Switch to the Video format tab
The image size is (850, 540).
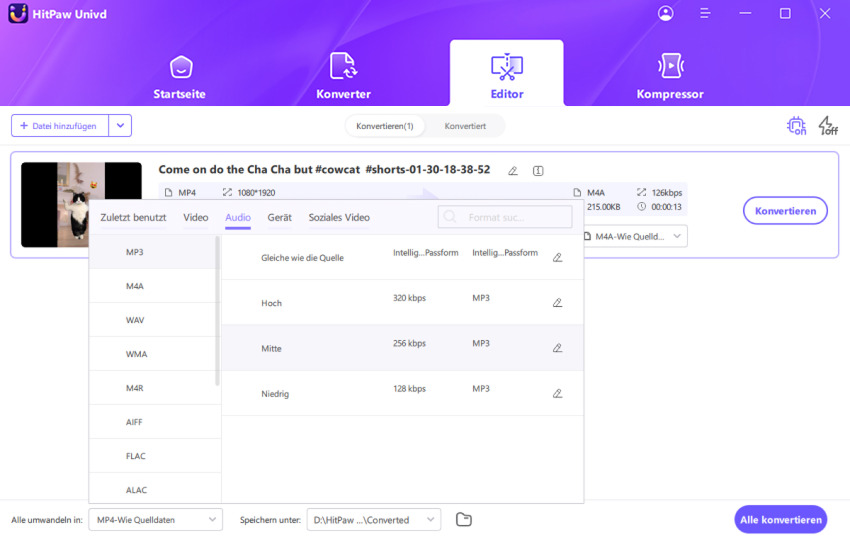pos(196,217)
